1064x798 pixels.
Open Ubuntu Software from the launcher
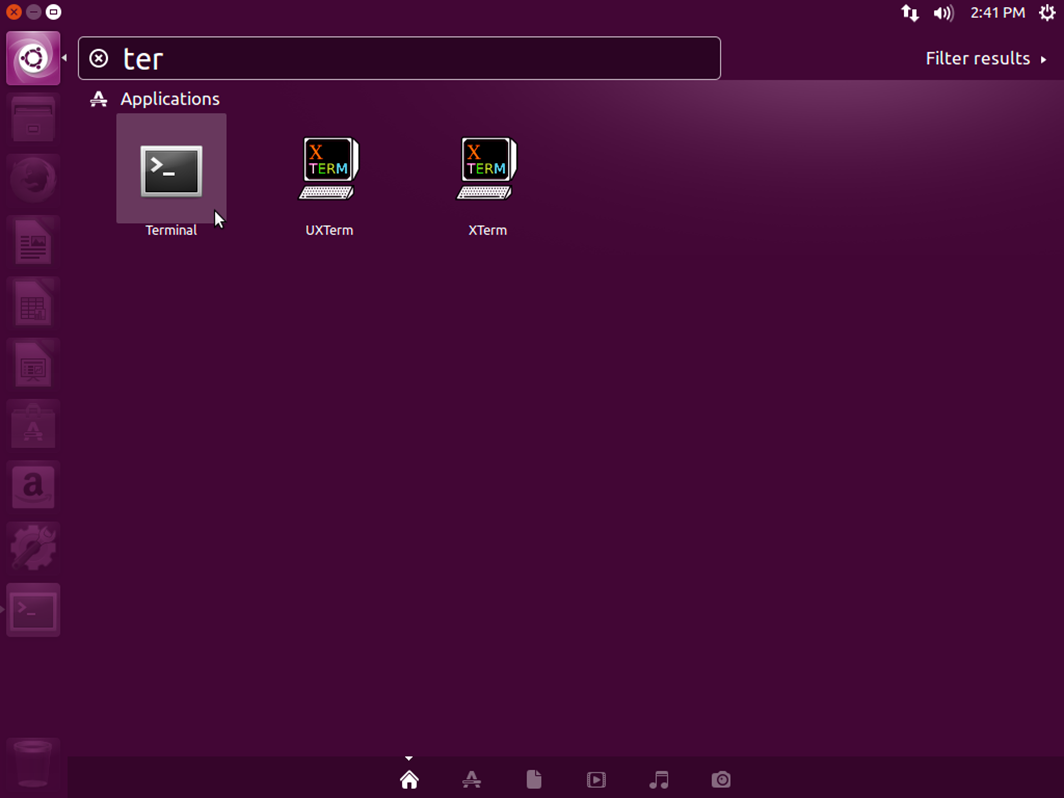(x=33, y=425)
